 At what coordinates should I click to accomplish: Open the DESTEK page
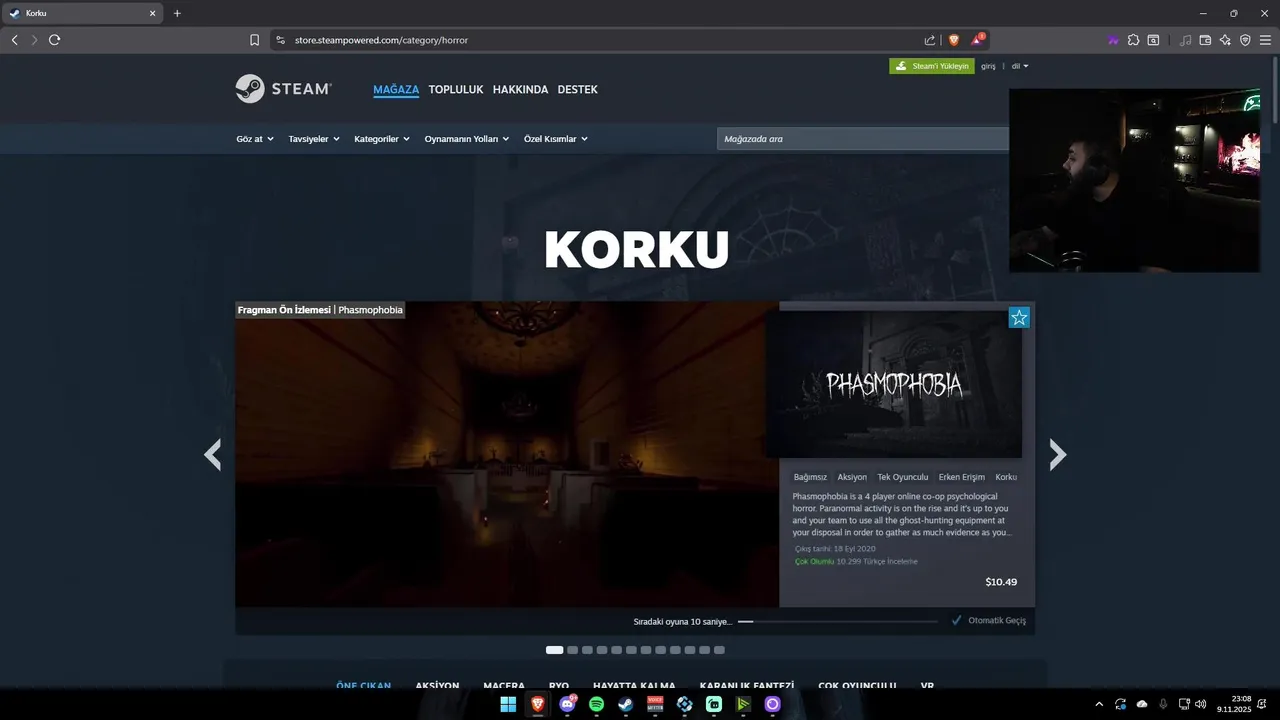coord(577,90)
